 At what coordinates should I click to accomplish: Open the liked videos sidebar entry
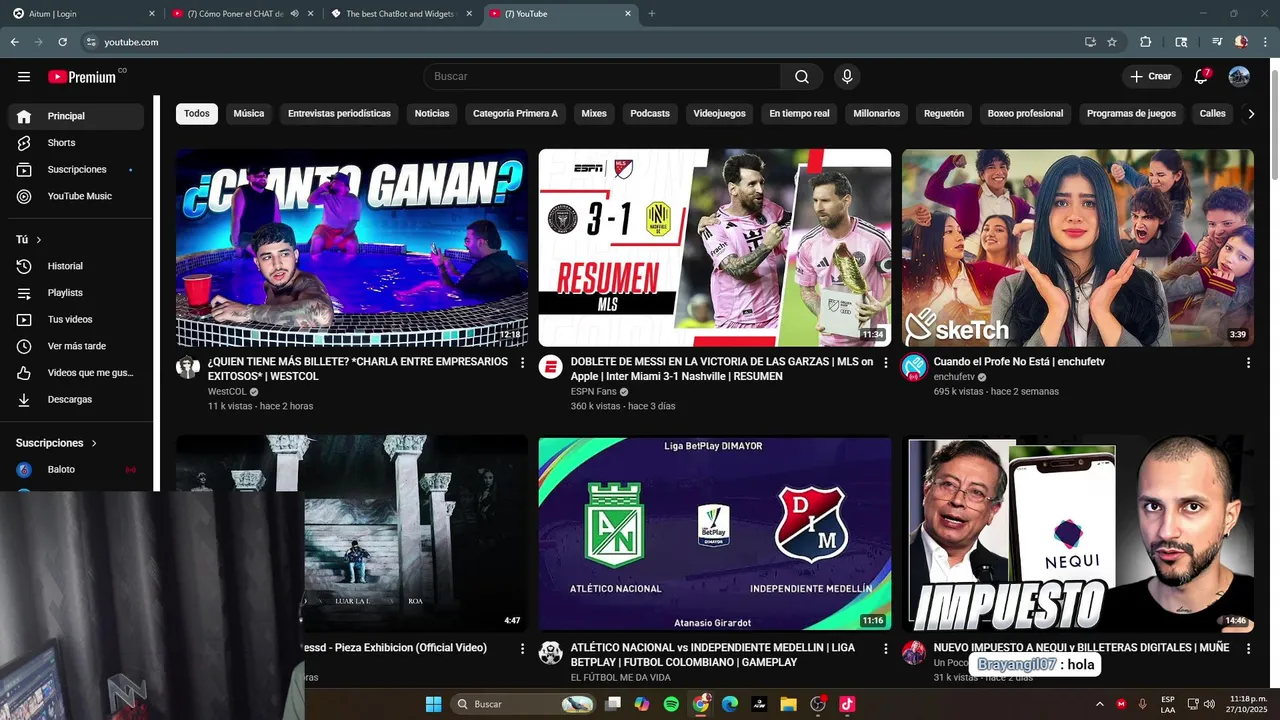click(76, 373)
